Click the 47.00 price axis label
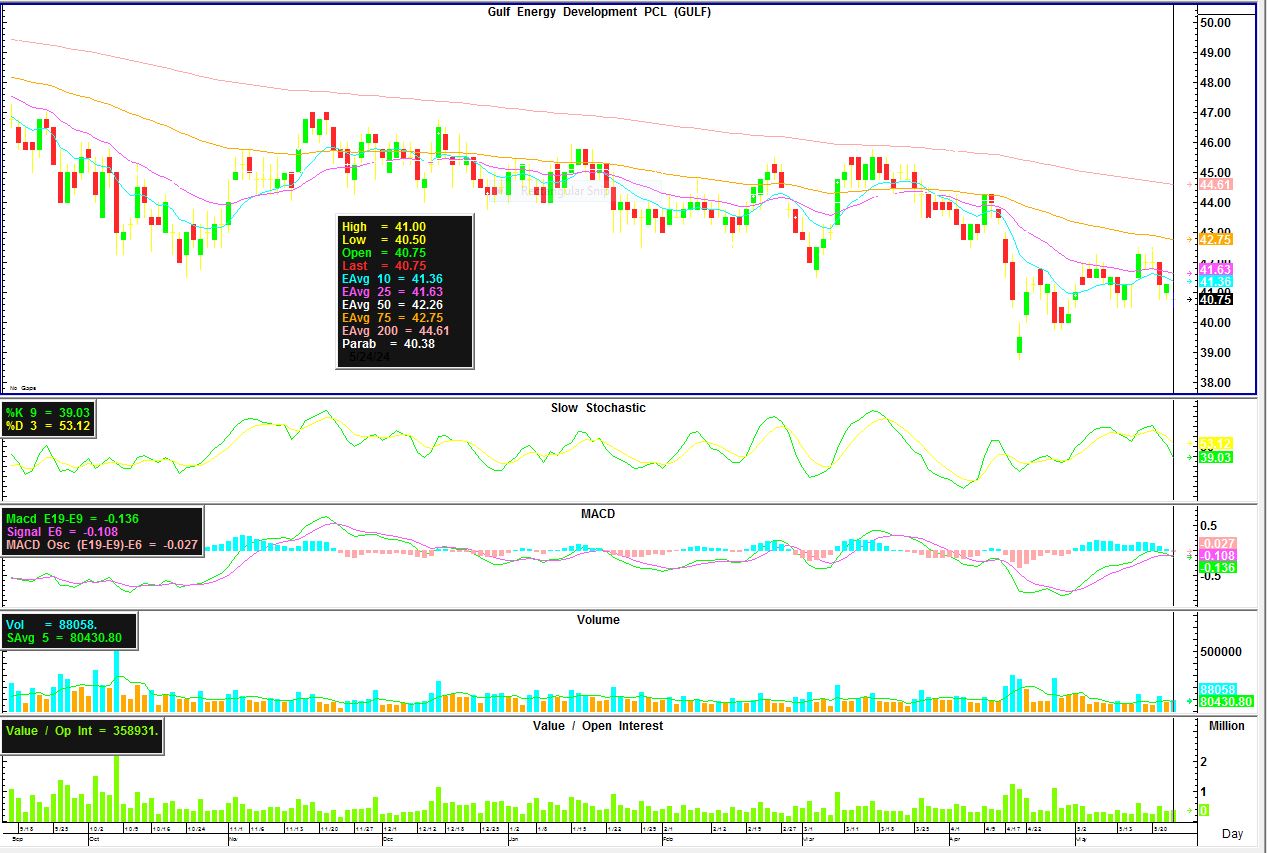 pyautogui.click(x=1215, y=113)
